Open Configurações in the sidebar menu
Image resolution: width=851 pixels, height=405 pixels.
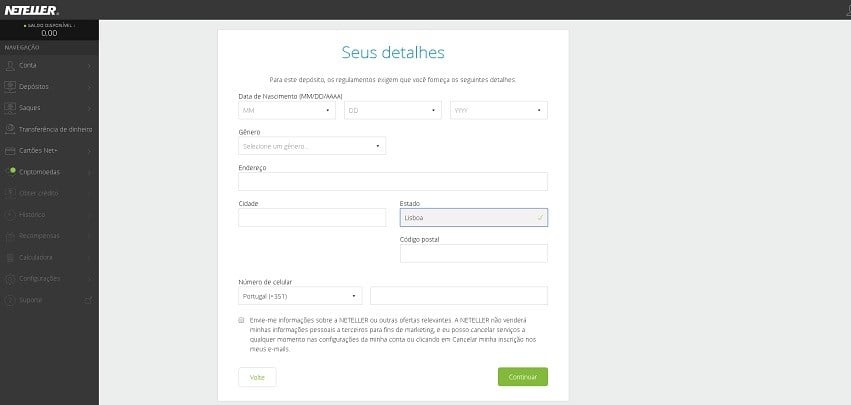40,278
